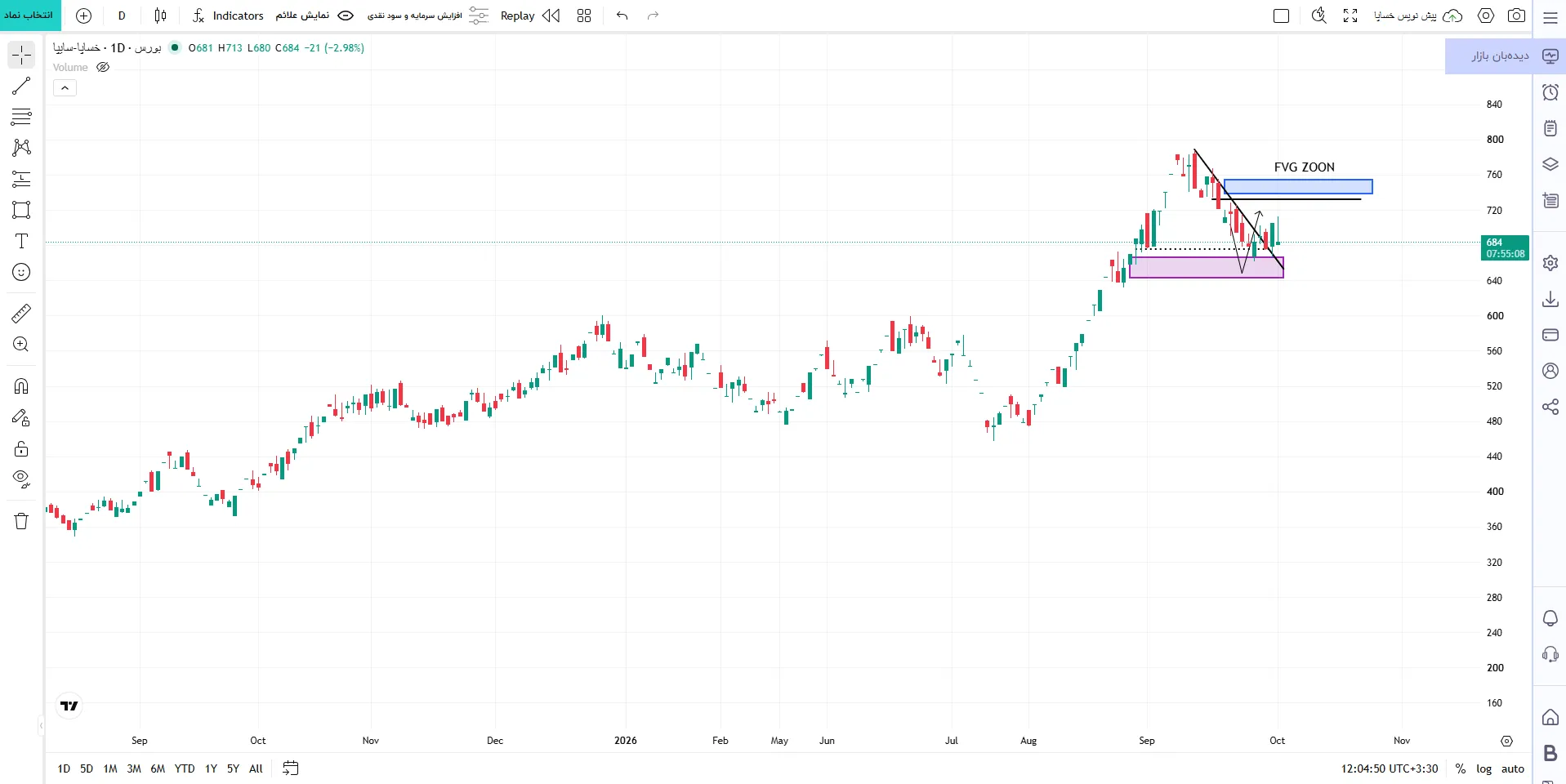Select the All time range
This screenshot has height=784, width=1566.
[256, 768]
